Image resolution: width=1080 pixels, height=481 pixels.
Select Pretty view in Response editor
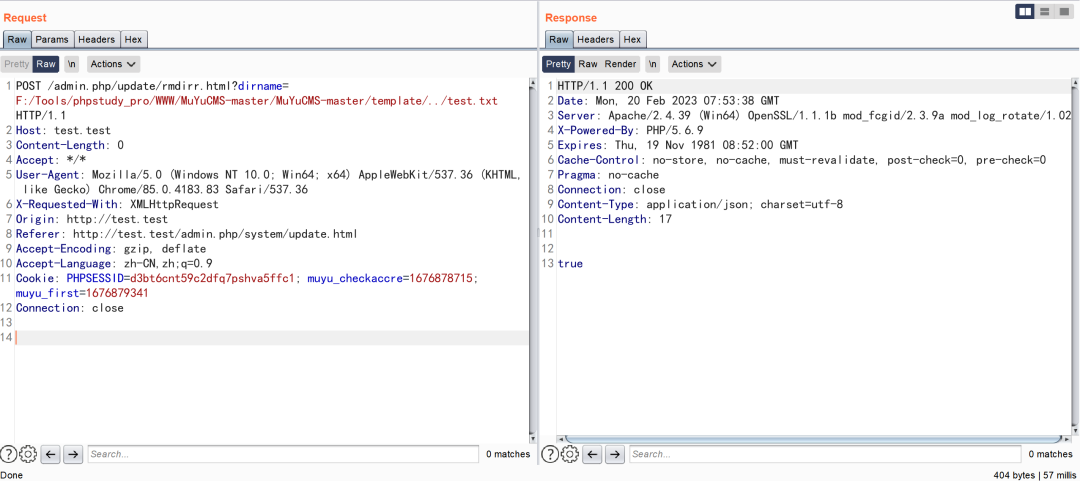[559, 64]
